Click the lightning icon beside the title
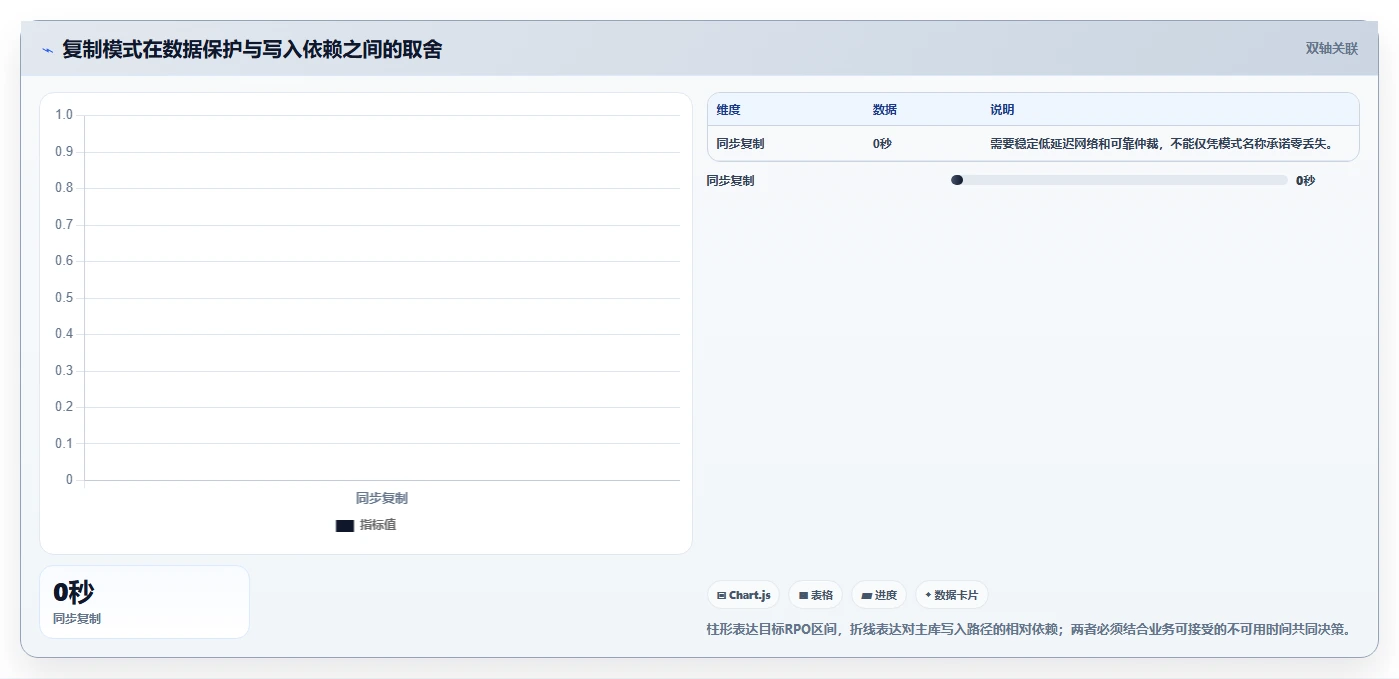 click(47, 50)
